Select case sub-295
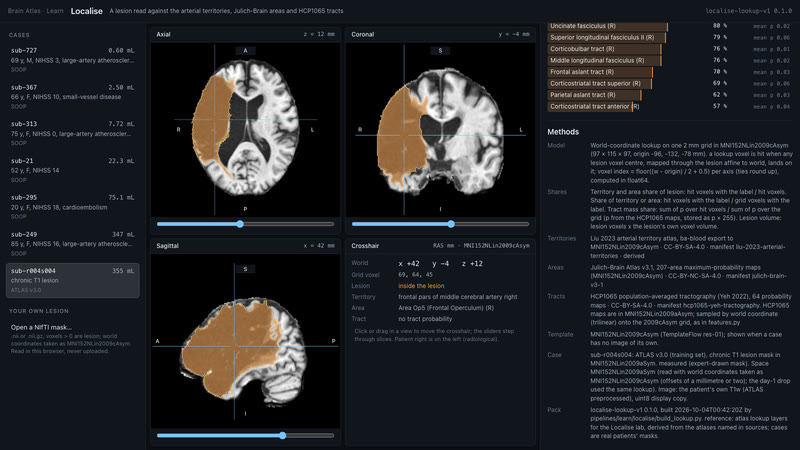Screen dimensions: 800x450 [72, 207]
